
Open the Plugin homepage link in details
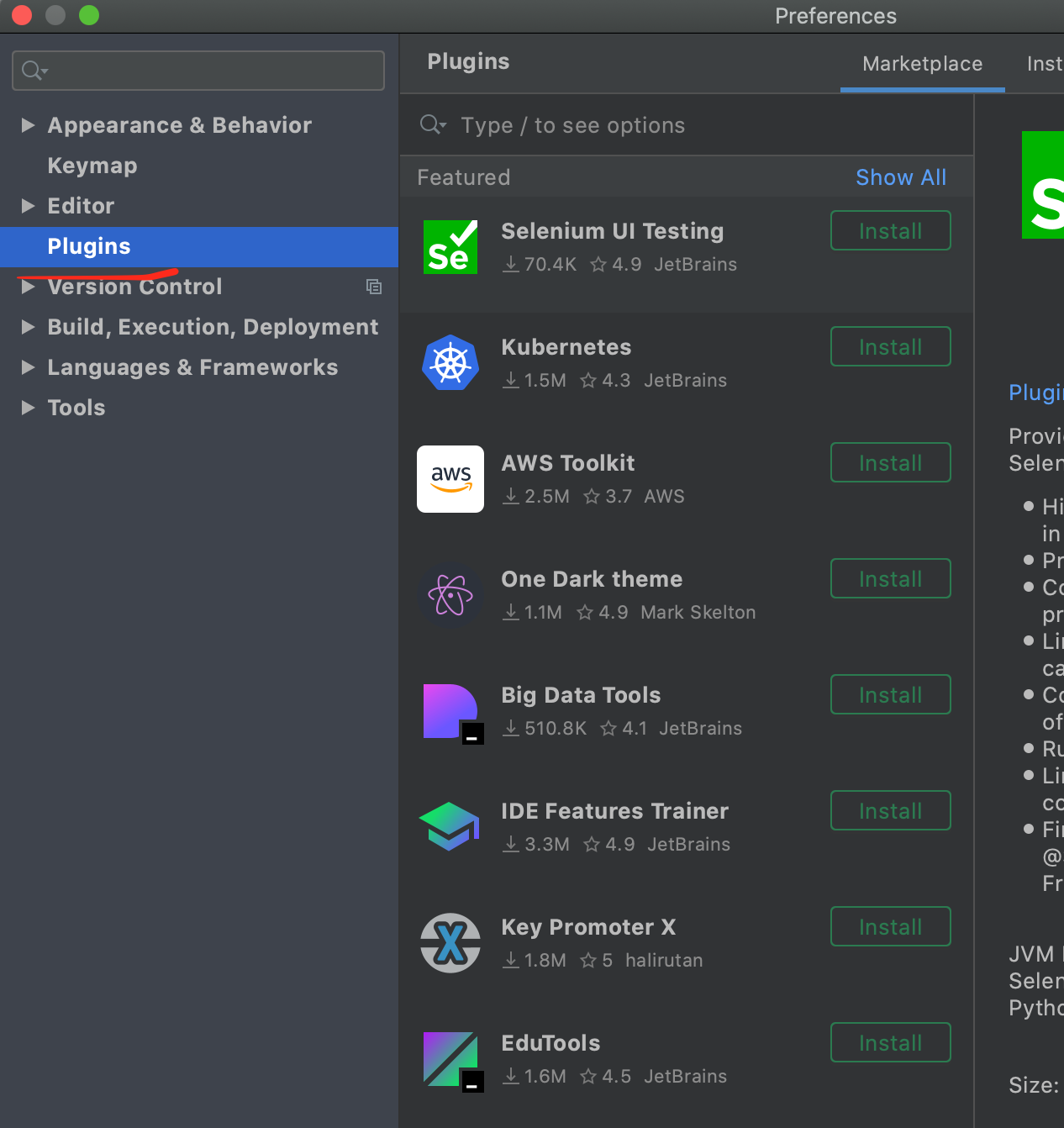coord(1036,393)
